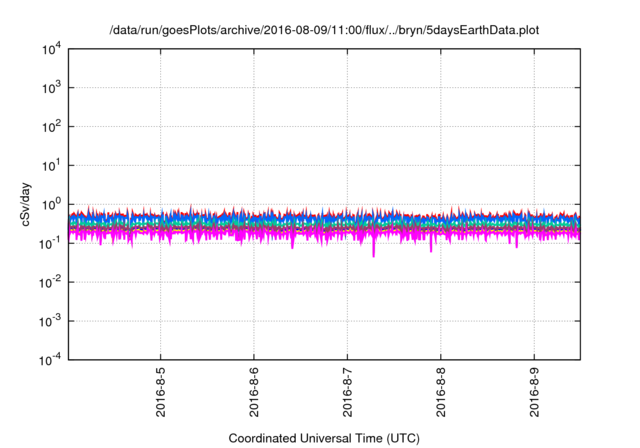Click the 10^2 y-axis tick label
The width and height of the screenshot is (640, 448).
point(51,126)
